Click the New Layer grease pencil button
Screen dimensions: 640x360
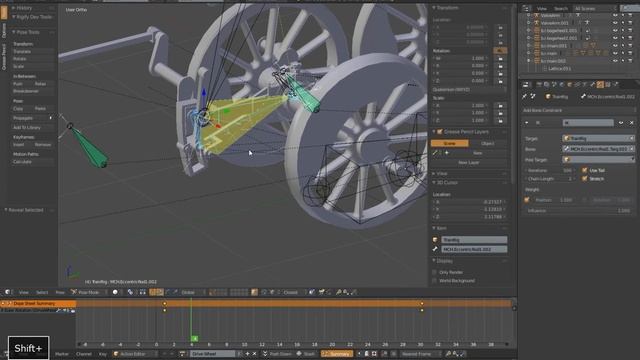click(x=469, y=162)
